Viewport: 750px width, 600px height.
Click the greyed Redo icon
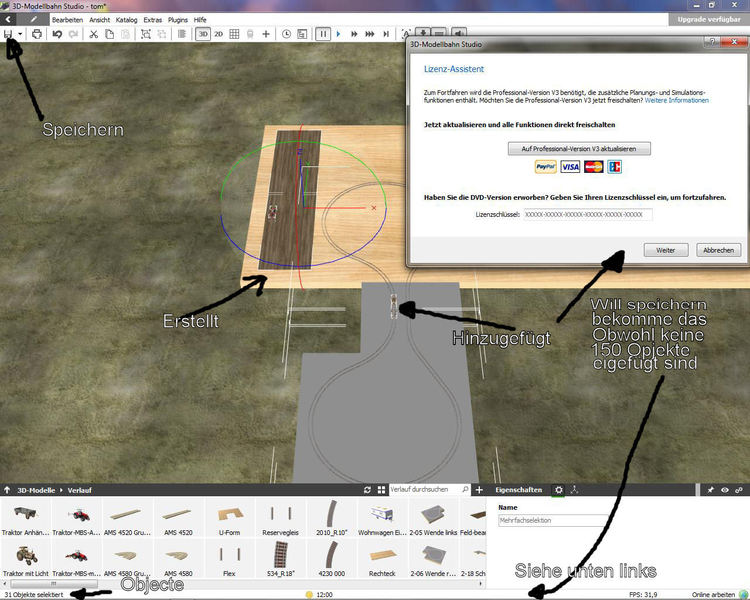tap(73, 34)
